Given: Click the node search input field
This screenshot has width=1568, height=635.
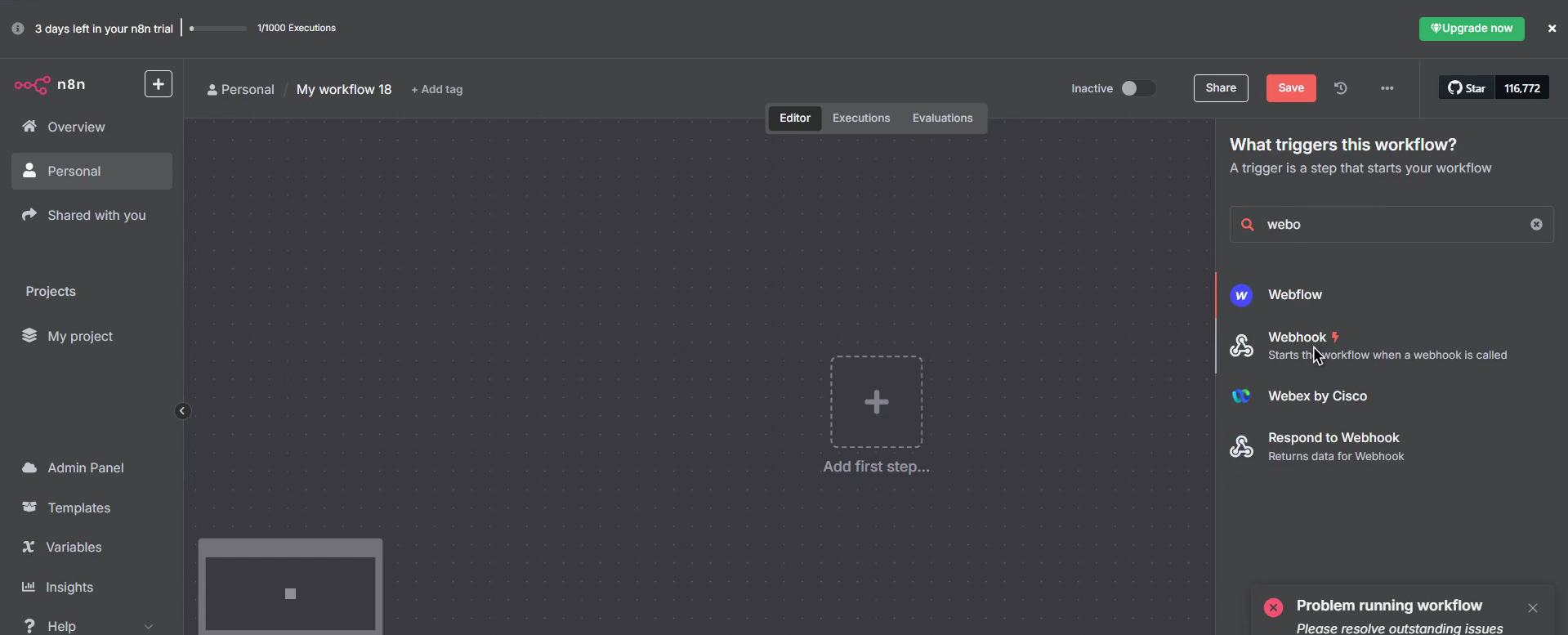Looking at the screenshot, I should coord(1392,225).
